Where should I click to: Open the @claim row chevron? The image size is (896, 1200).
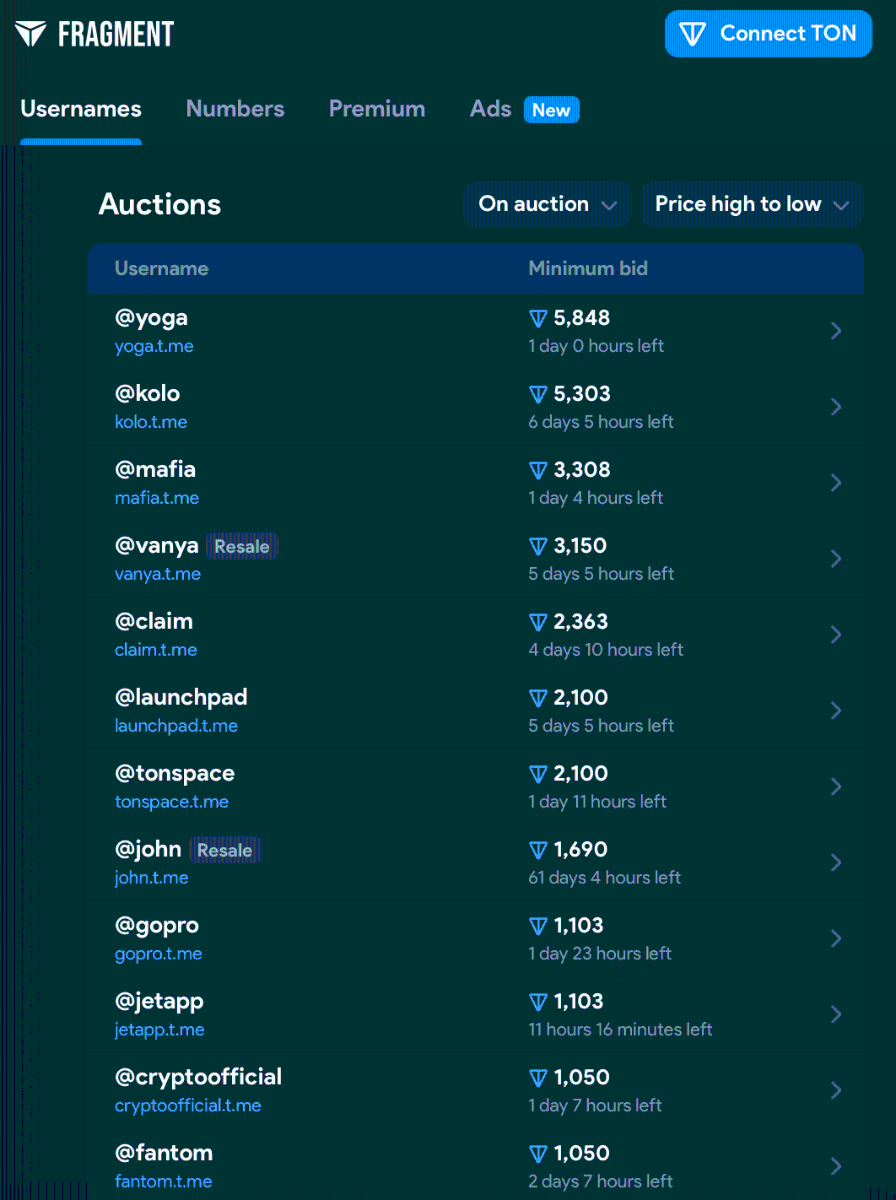click(x=836, y=635)
